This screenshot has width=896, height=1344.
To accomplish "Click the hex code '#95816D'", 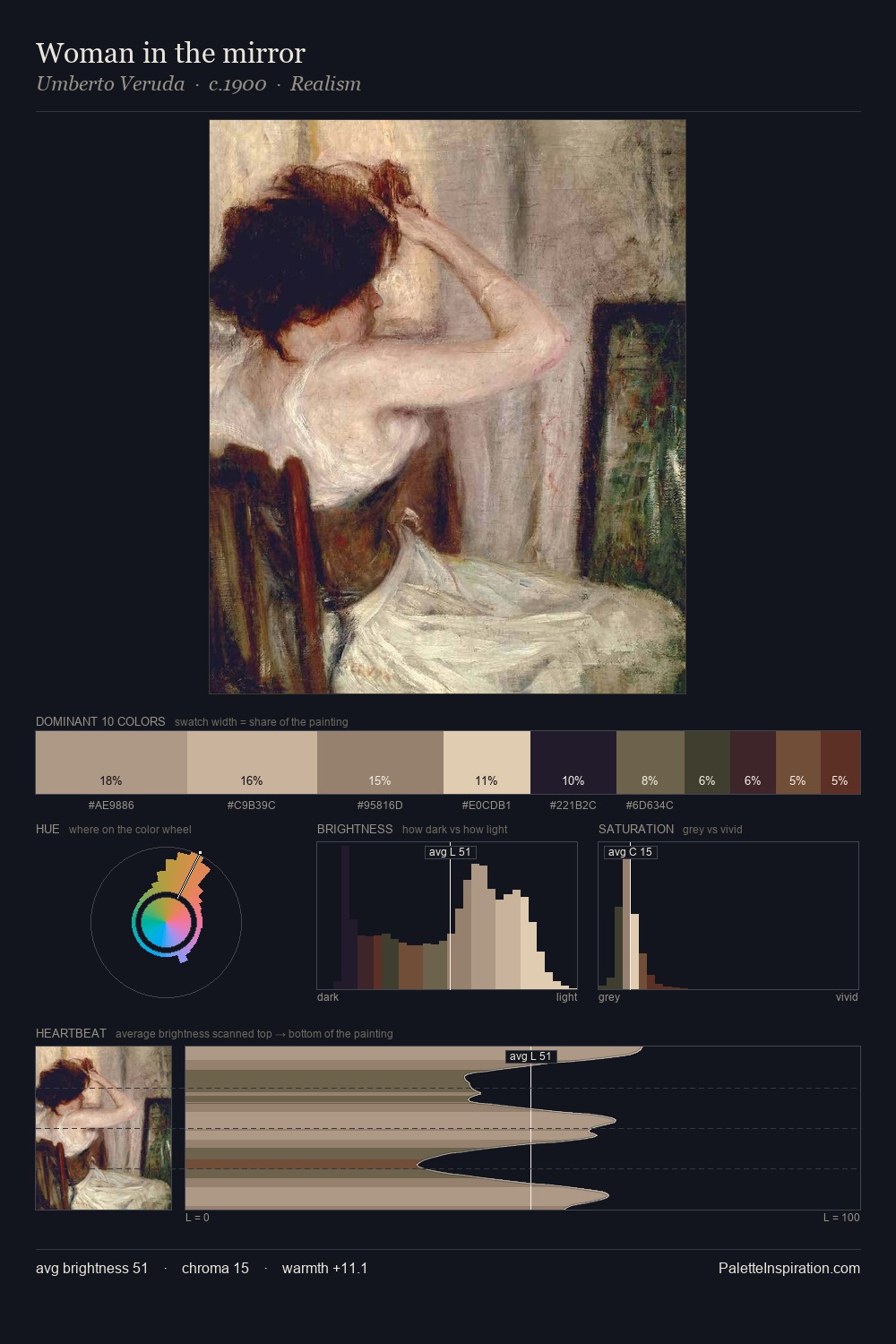I will (x=380, y=805).
